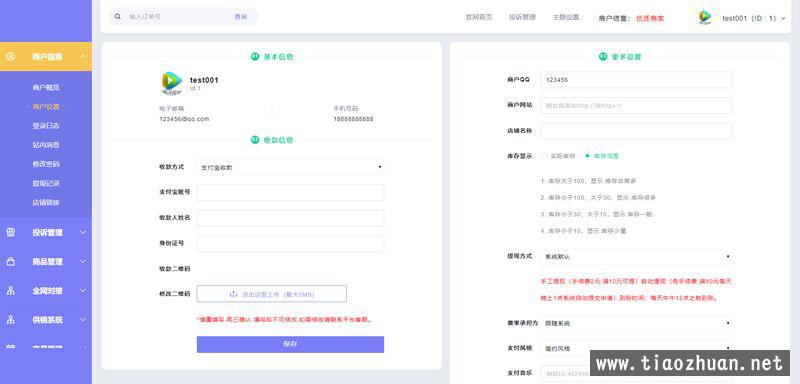Click the 01 badge beside 基本信息

pos(255,57)
